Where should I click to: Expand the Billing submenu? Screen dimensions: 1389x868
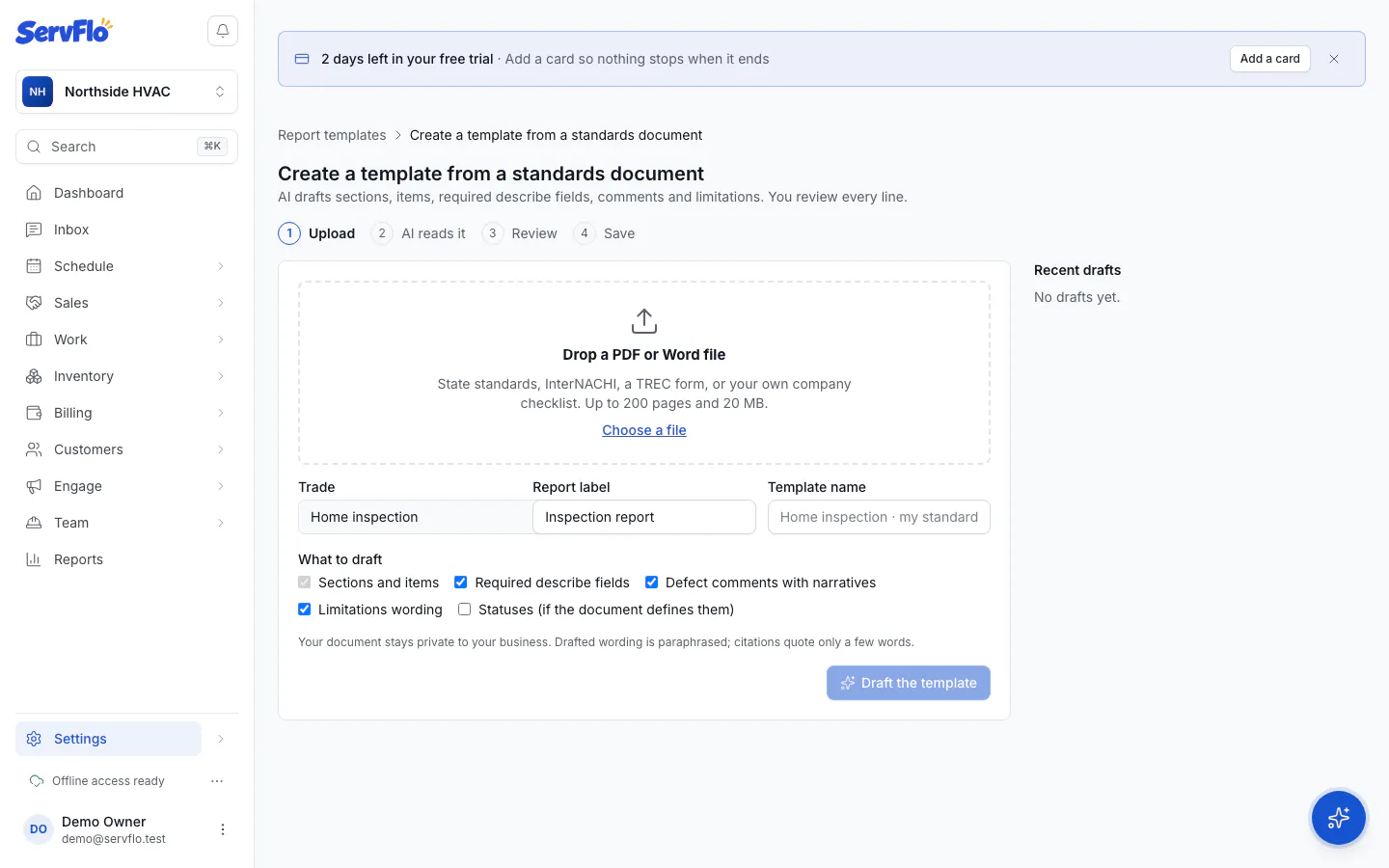221,413
